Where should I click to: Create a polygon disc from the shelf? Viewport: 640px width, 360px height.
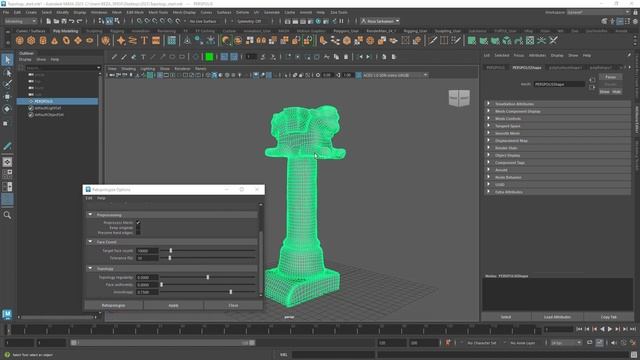(90, 40)
